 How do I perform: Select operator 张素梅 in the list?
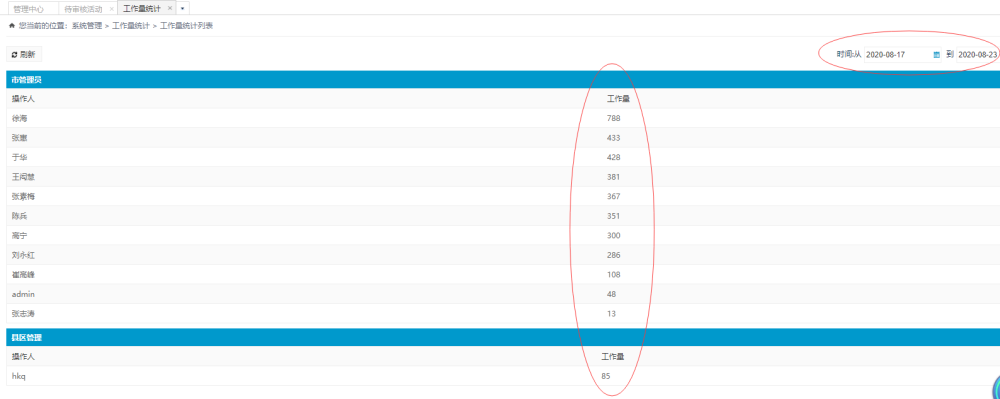click(23, 196)
